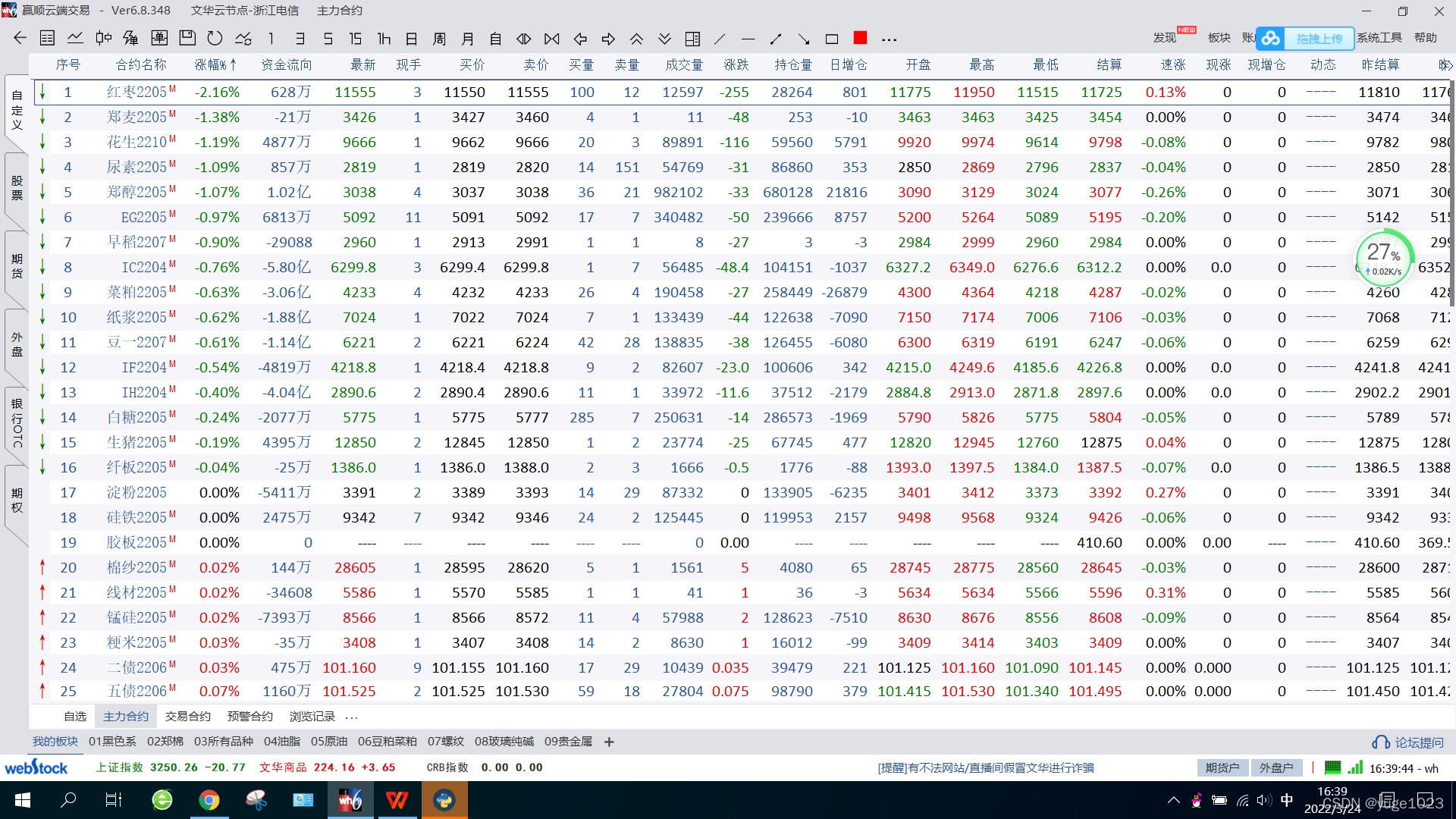Select the 1-hour period button
Image resolution: width=1456 pixels, height=819 pixels.
[384, 39]
